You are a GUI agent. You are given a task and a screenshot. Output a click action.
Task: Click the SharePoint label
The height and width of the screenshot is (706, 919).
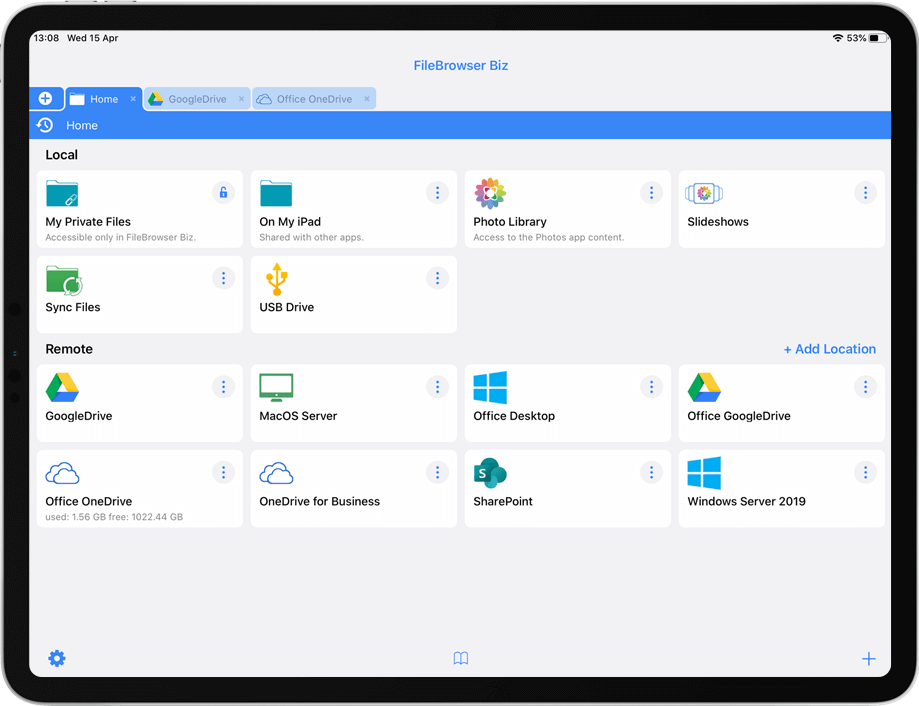[x=503, y=502]
